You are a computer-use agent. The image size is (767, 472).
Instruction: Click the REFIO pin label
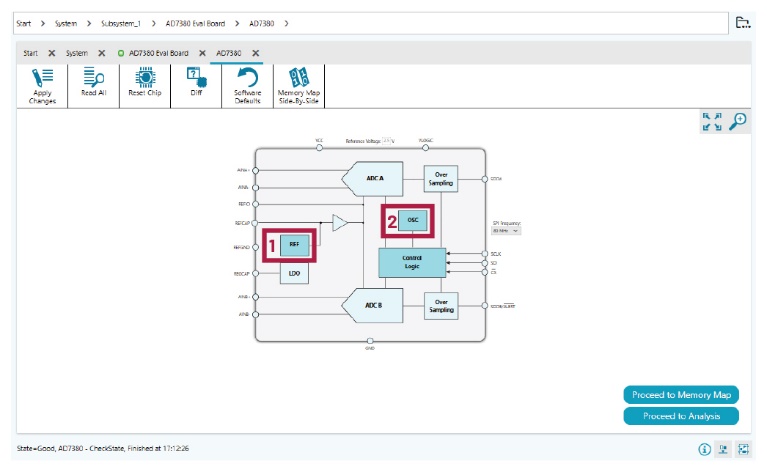(244, 204)
